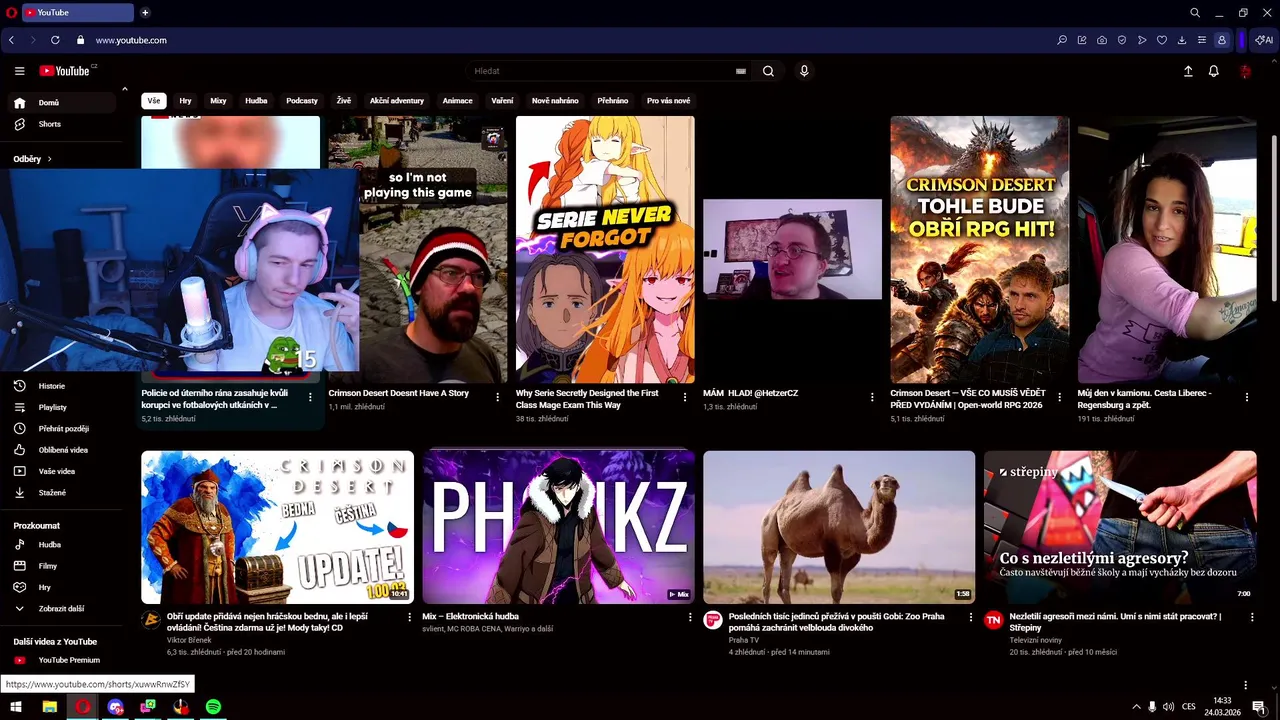Expand the Odběry section
The image size is (1280, 720).
coord(33,159)
